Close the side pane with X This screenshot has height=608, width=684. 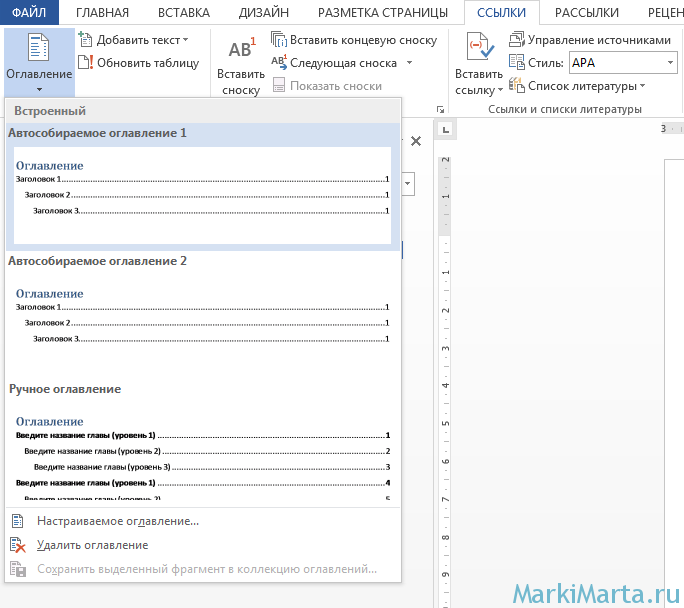pyautogui.click(x=416, y=141)
